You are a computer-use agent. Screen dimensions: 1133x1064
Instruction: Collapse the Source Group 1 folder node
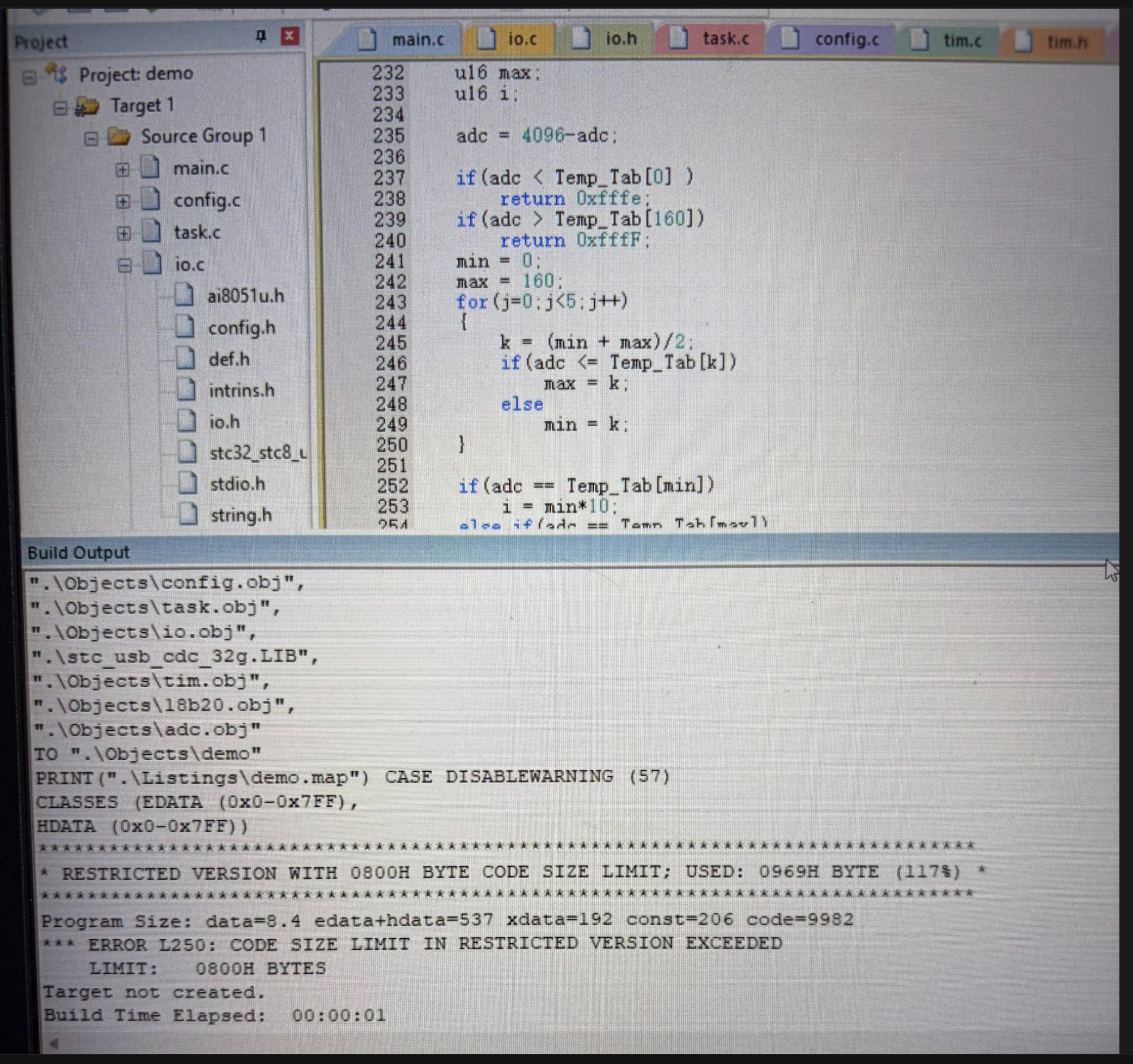click(x=91, y=138)
